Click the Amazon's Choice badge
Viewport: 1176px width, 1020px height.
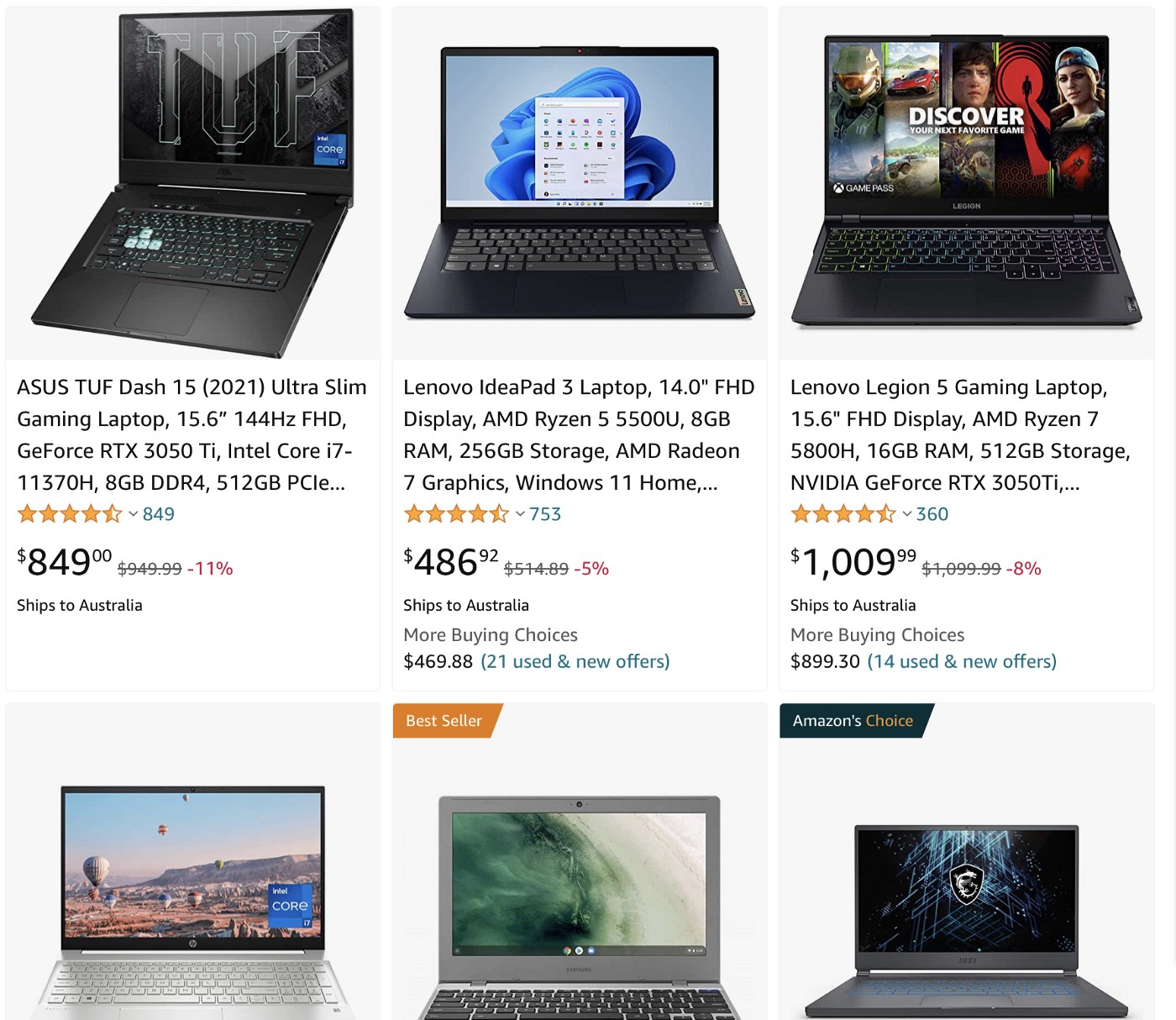pos(855,721)
